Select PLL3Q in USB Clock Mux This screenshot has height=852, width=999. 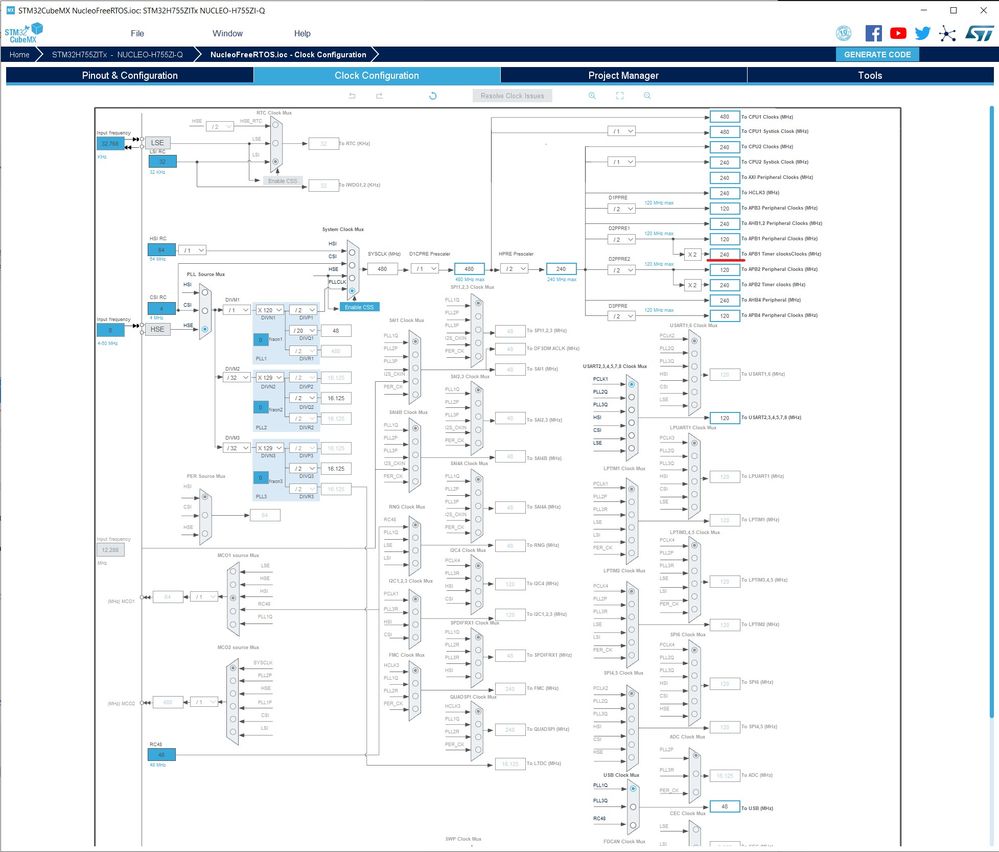point(633,807)
